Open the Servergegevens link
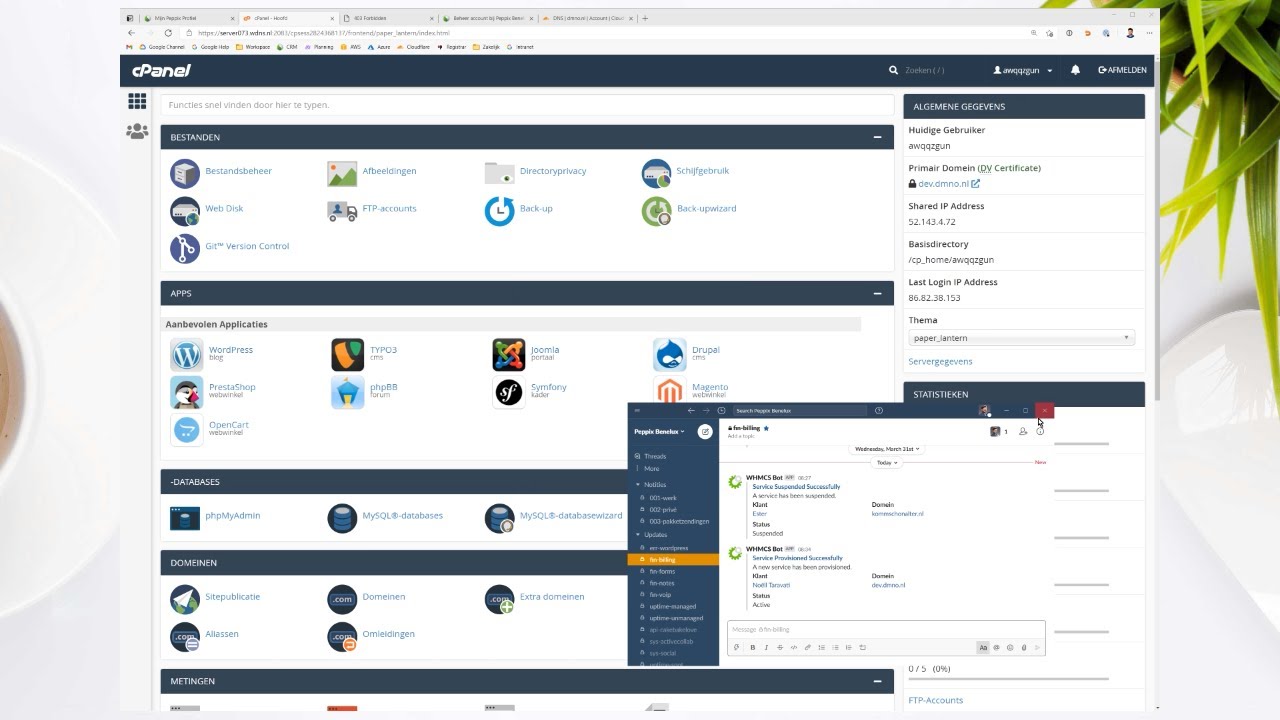 (940, 361)
